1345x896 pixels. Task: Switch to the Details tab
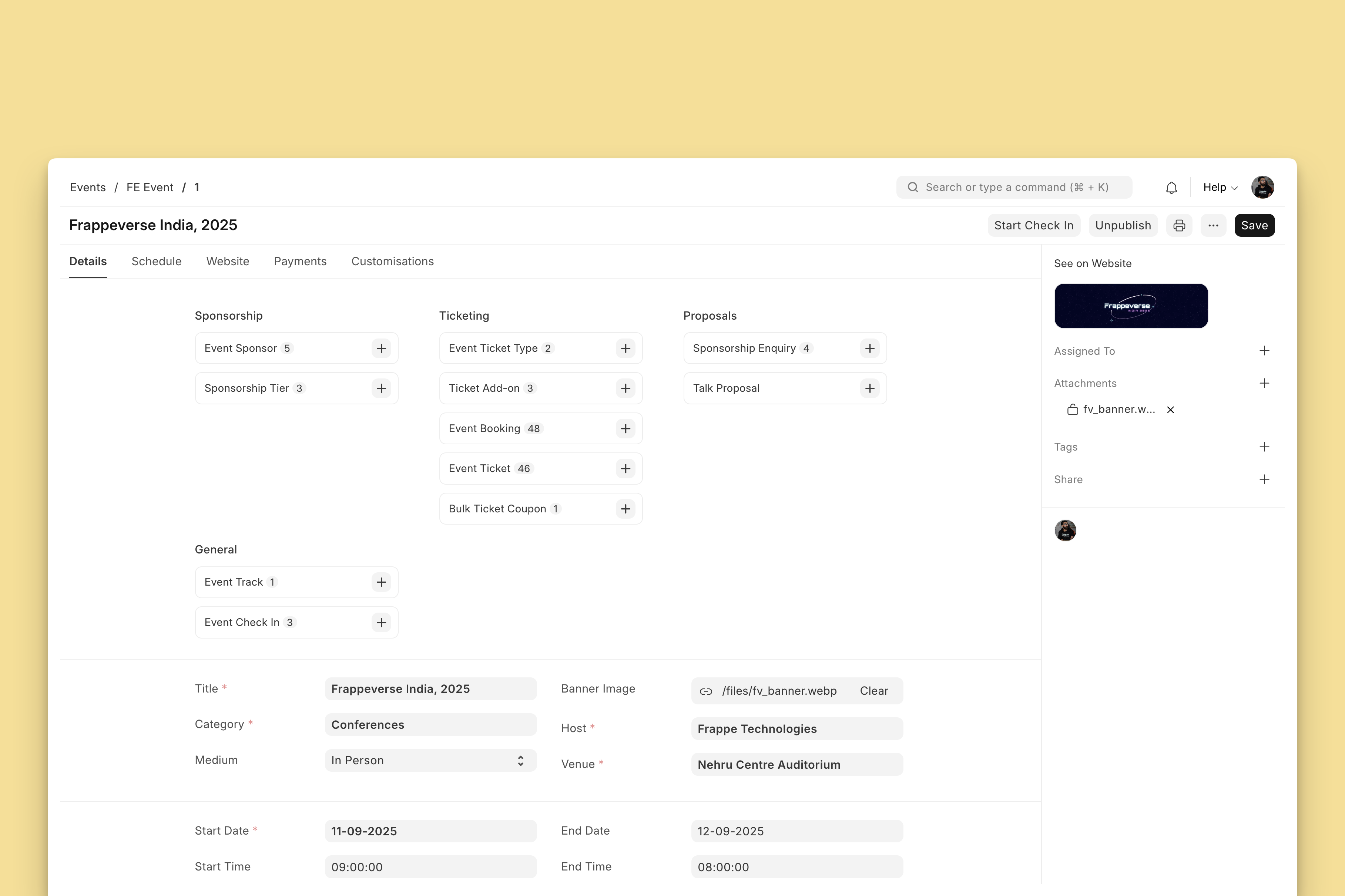[x=88, y=262]
